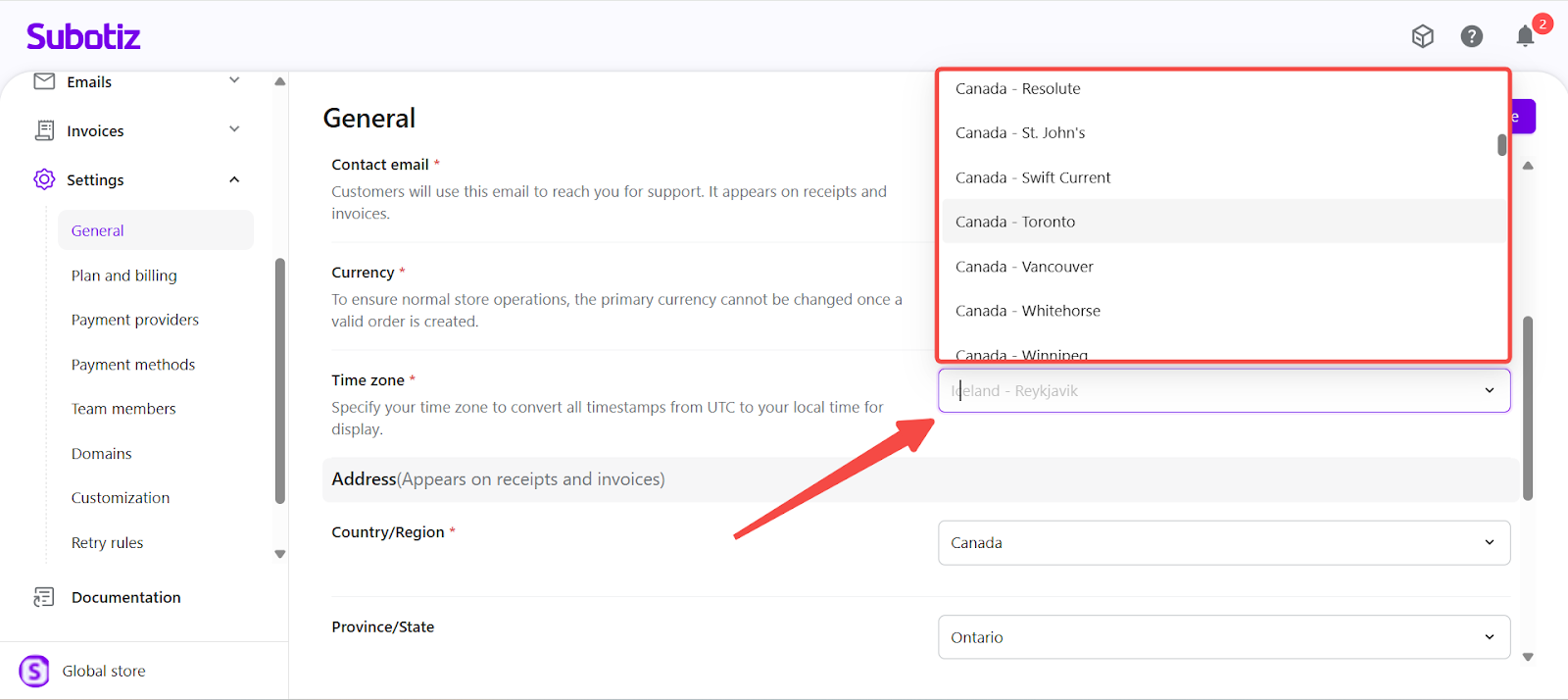Click the Invoices receipt icon
1568x700 pixels.
click(44, 130)
